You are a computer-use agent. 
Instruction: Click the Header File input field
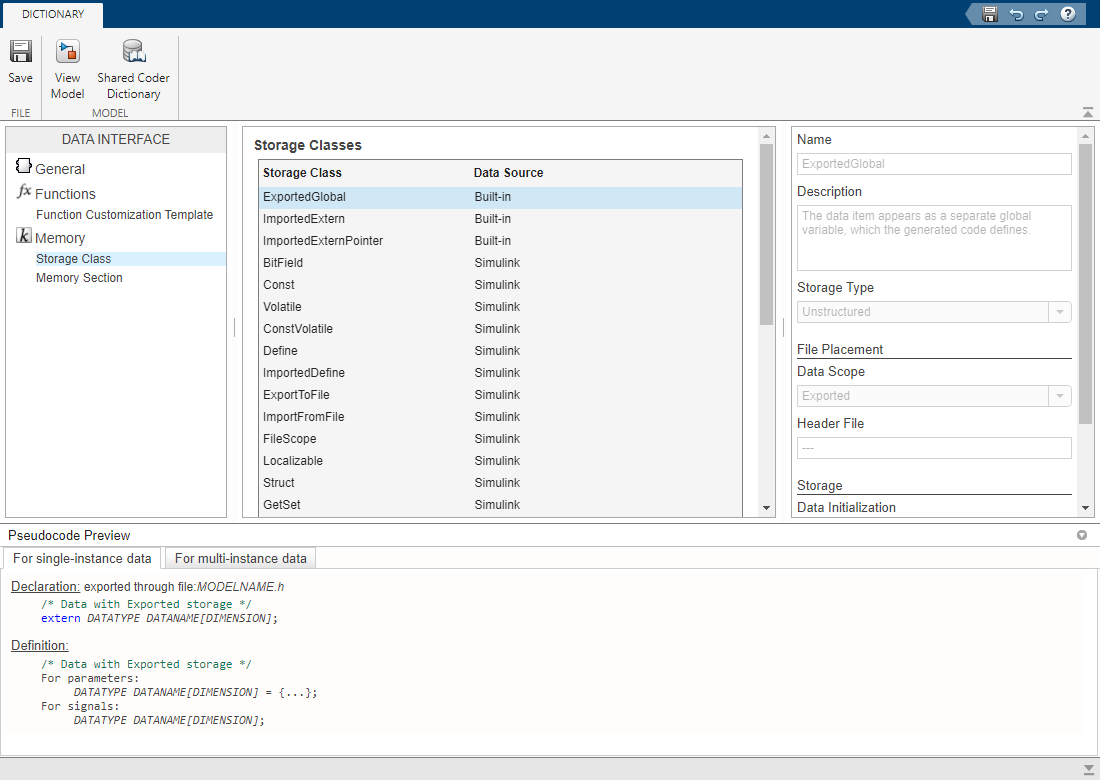(x=933, y=448)
